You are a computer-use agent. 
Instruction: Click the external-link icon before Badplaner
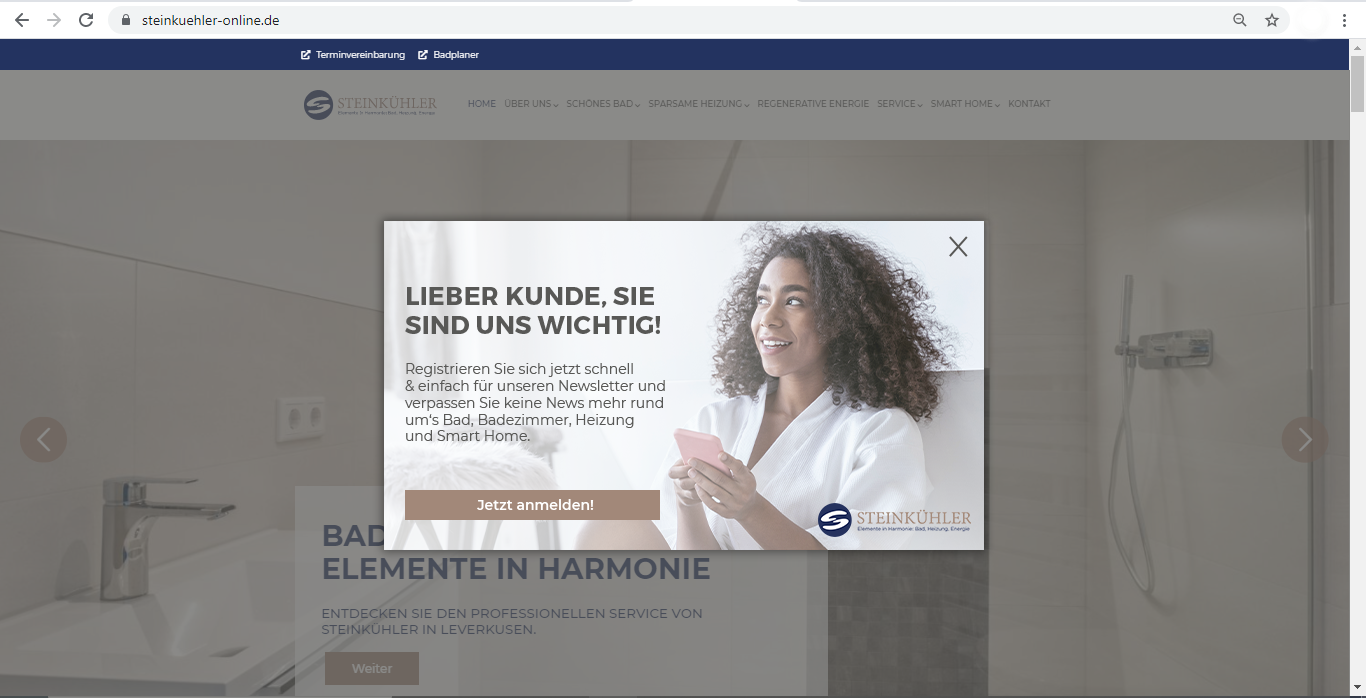click(423, 55)
